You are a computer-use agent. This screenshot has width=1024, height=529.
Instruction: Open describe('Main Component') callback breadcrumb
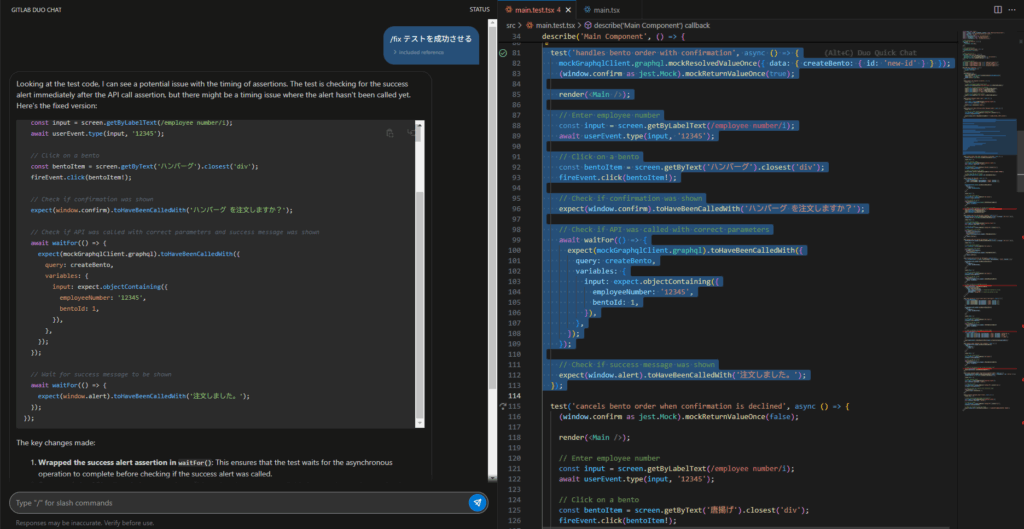point(652,25)
